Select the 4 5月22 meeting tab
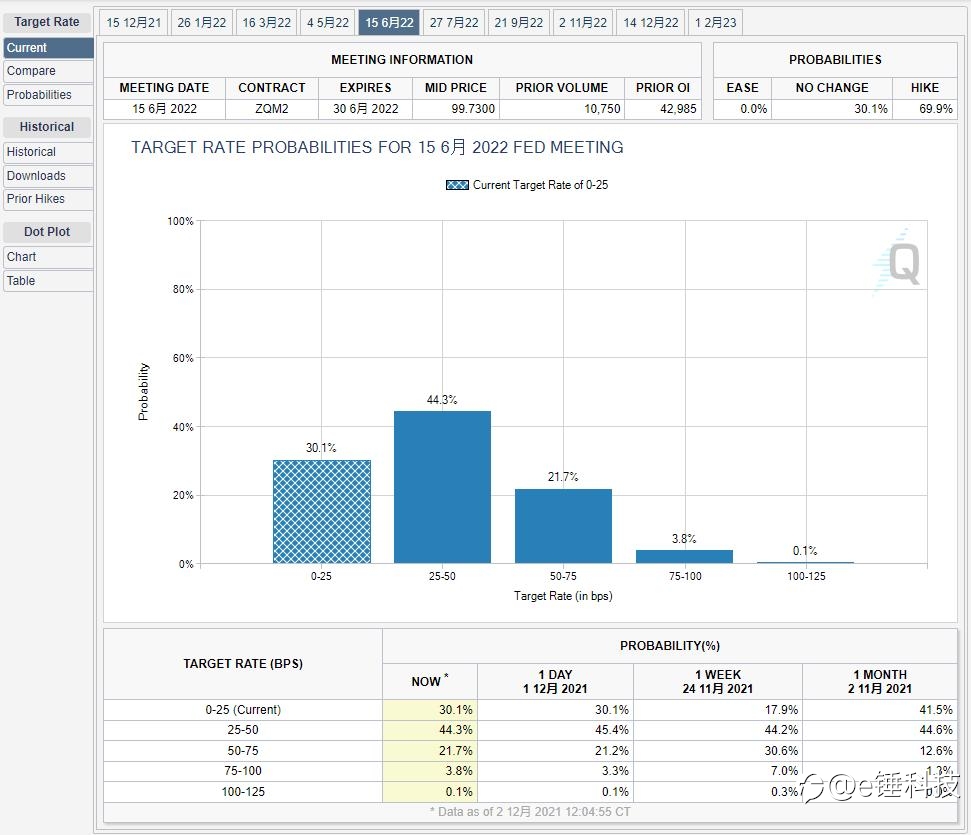The image size is (971, 835). (x=328, y=23)
